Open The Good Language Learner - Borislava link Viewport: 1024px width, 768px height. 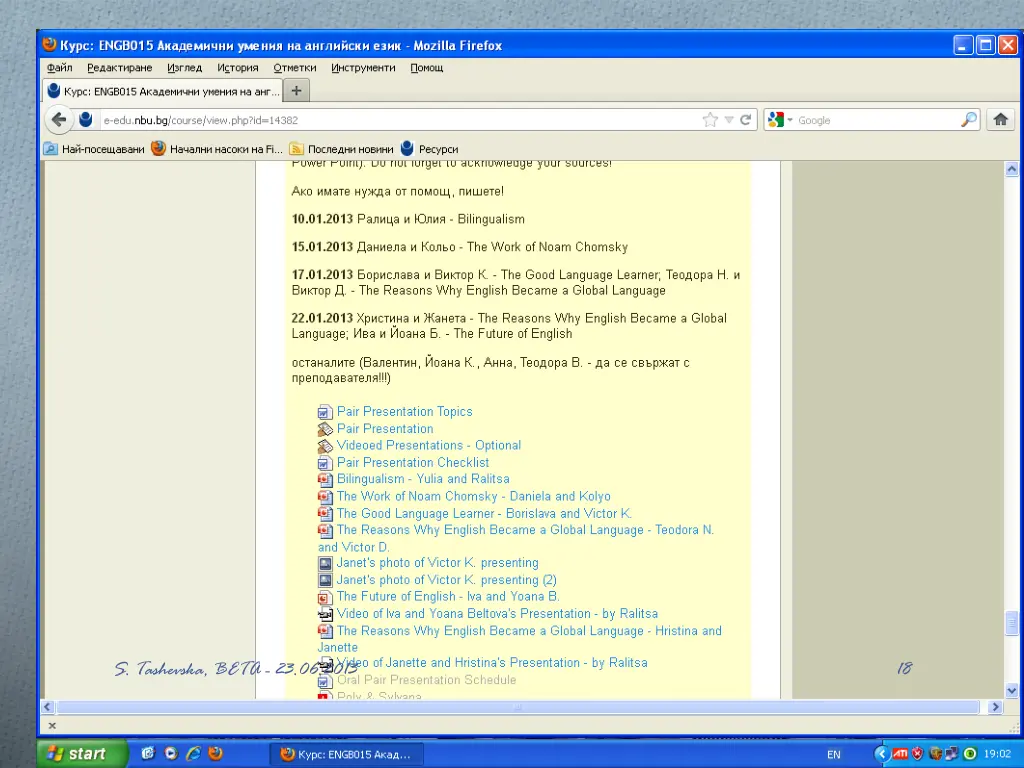(x=484, y=513)
